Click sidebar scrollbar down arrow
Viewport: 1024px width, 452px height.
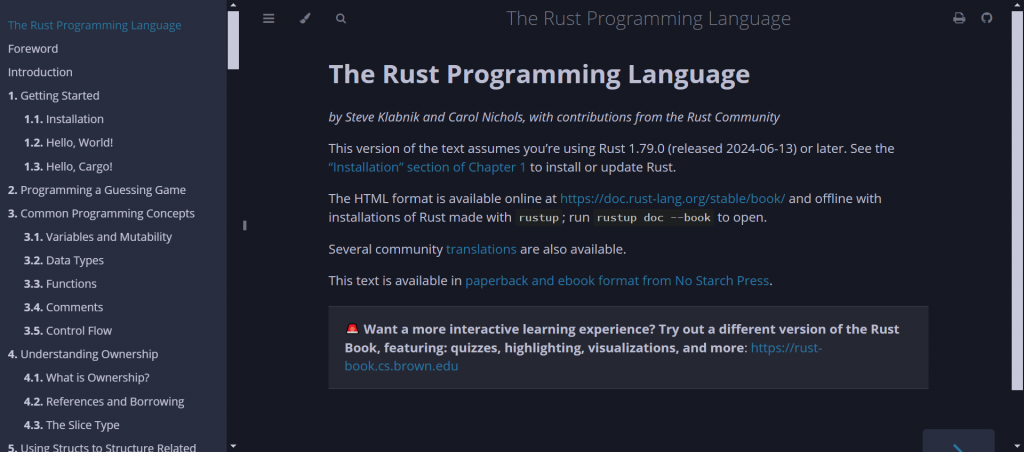234,446
